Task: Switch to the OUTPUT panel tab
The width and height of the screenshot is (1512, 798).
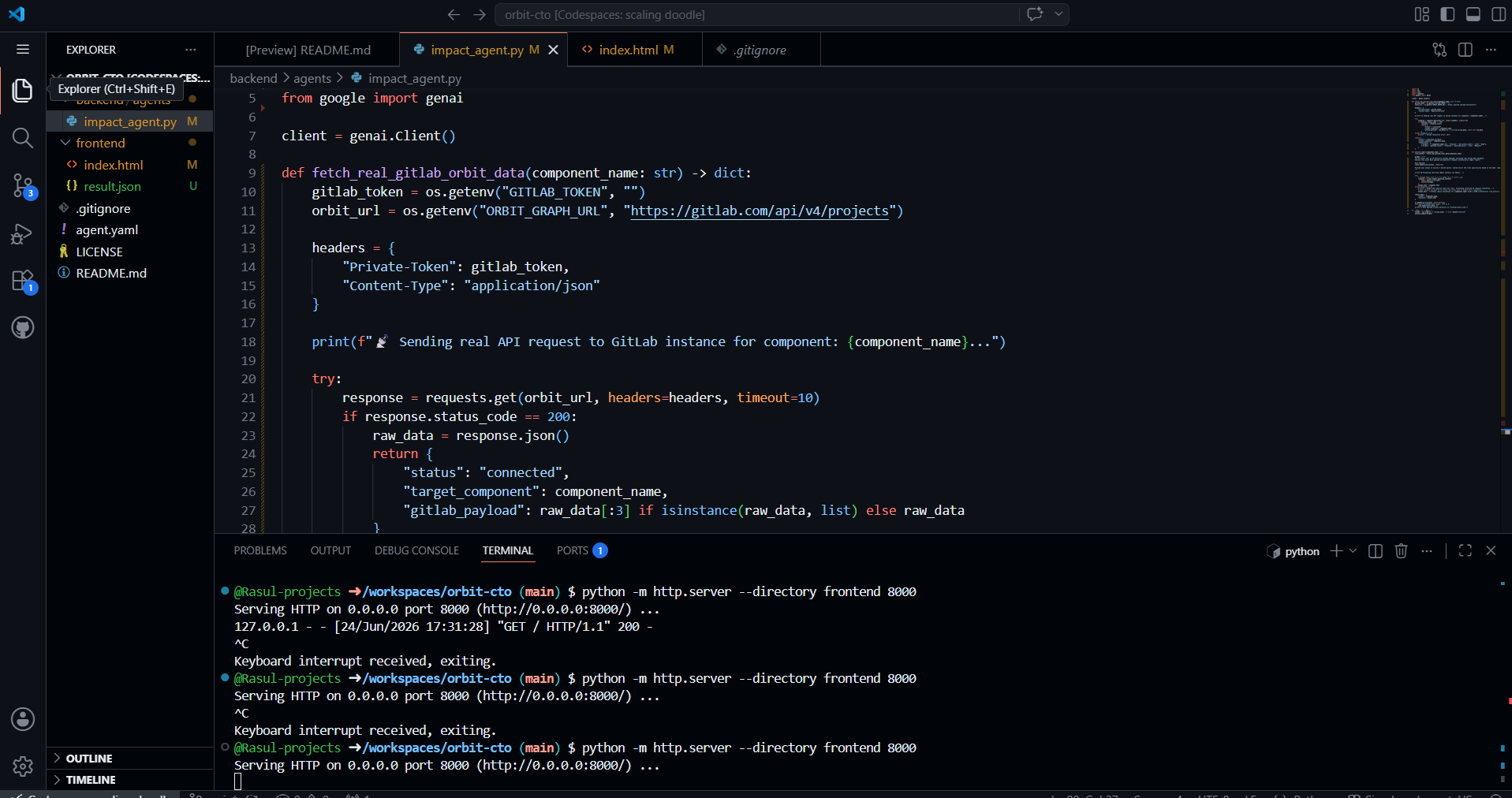Action: 330,550
